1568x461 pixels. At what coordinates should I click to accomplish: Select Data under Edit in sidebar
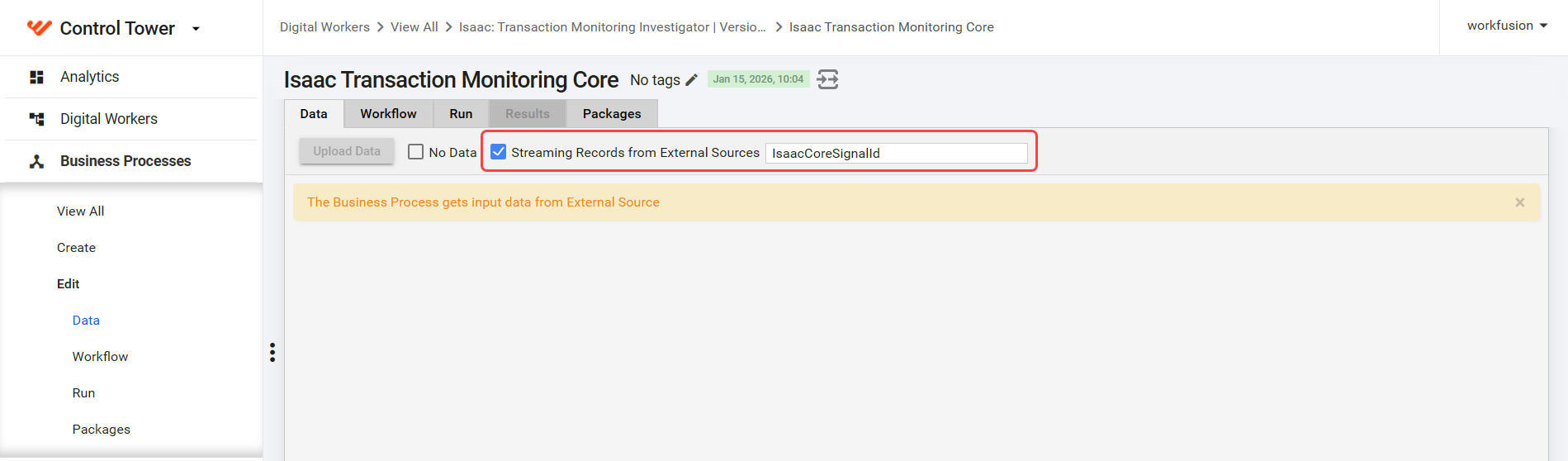pos(86,321)
